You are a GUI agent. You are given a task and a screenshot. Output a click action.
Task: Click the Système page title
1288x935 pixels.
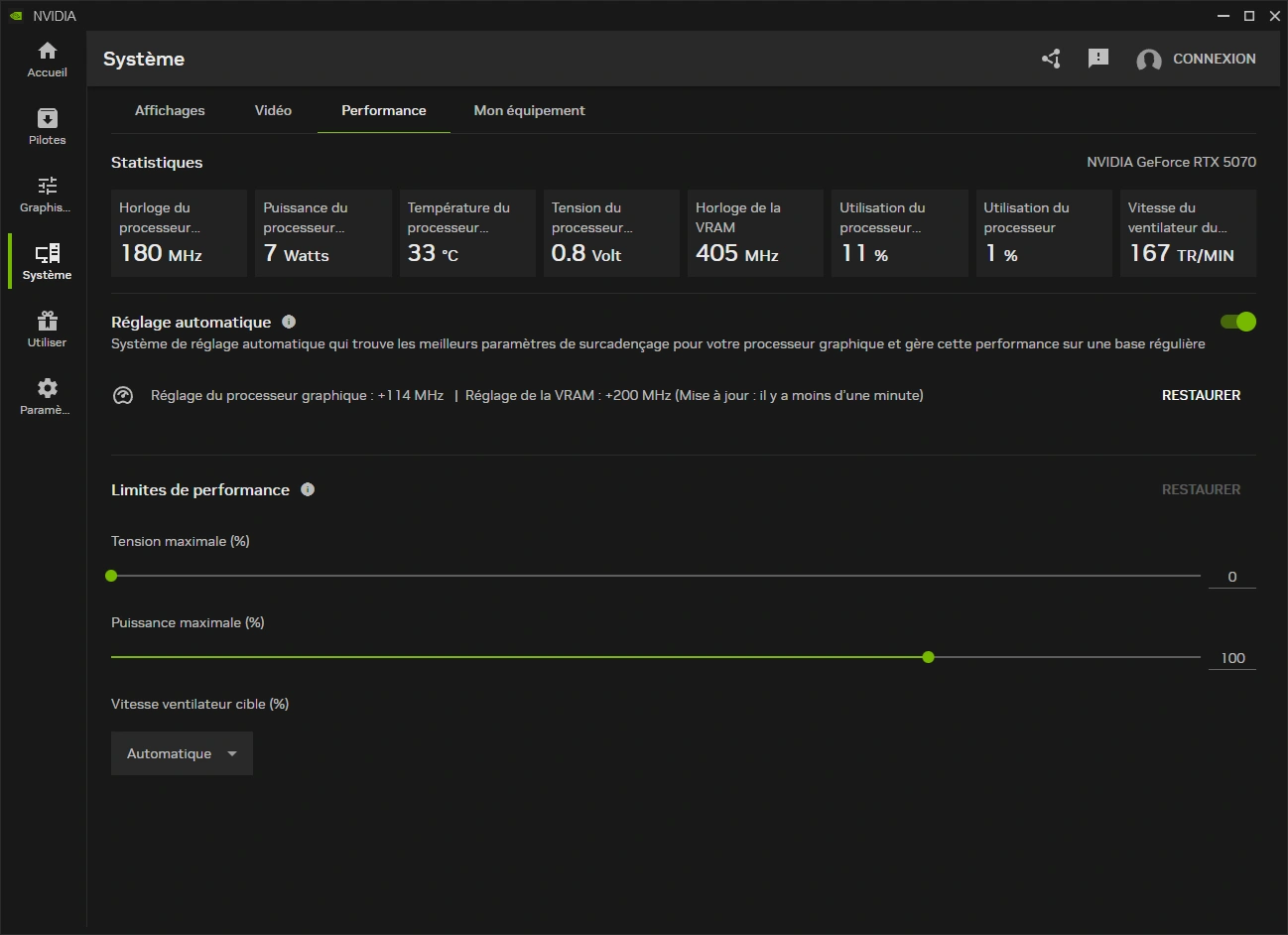144,59
